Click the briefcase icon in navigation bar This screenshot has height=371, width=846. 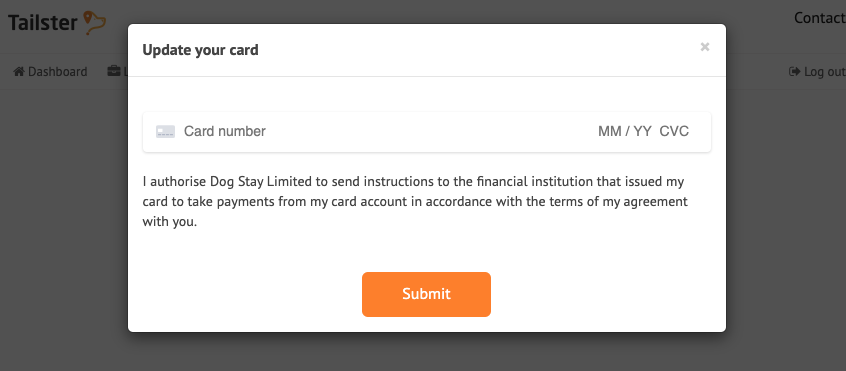(113, 71)
